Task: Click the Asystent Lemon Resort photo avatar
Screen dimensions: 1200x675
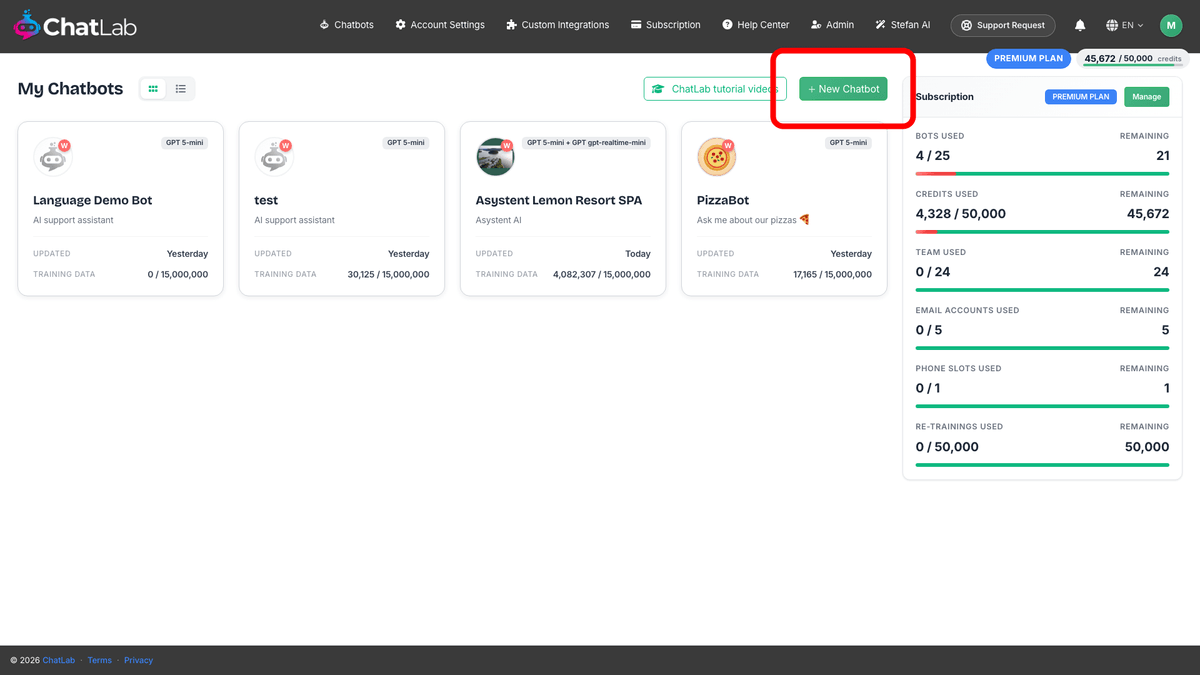Action: (x=495, y=157)
